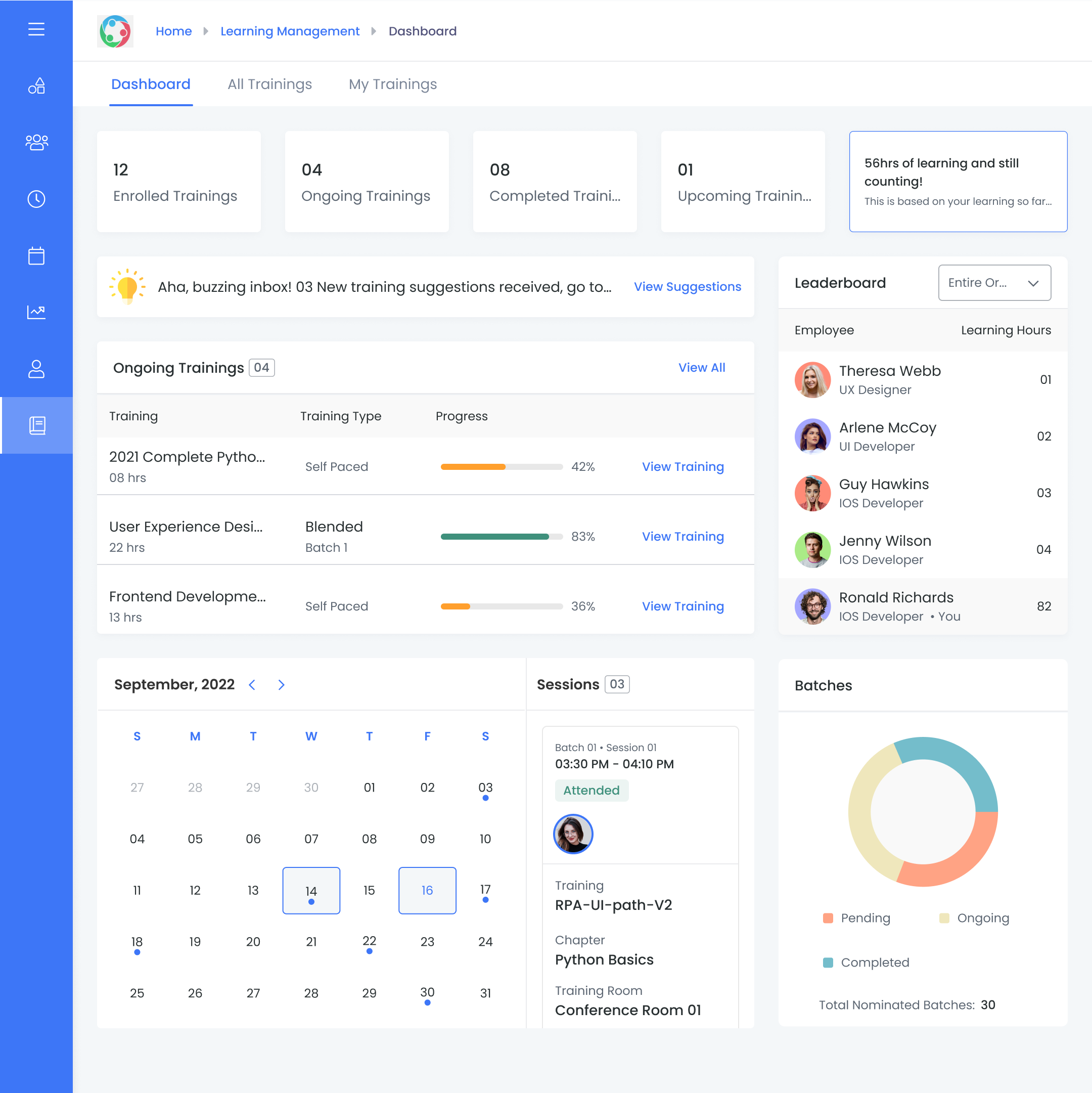Click the View Suggestions link
The height and width of the screenshot is (1093, 1092).
[x=687, y=287]
